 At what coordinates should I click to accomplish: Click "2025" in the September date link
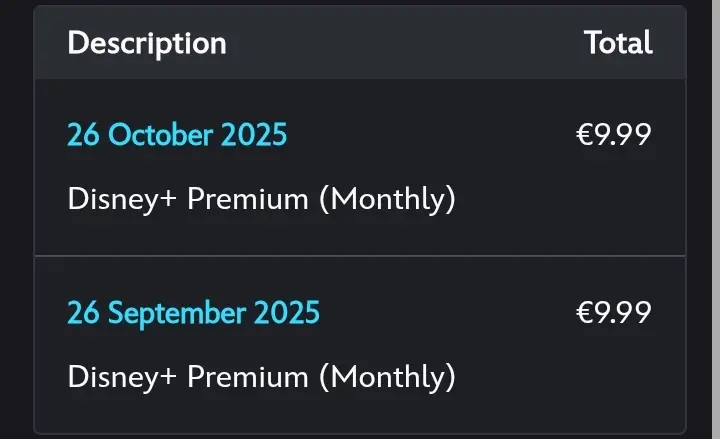click(x=287, y=313)
